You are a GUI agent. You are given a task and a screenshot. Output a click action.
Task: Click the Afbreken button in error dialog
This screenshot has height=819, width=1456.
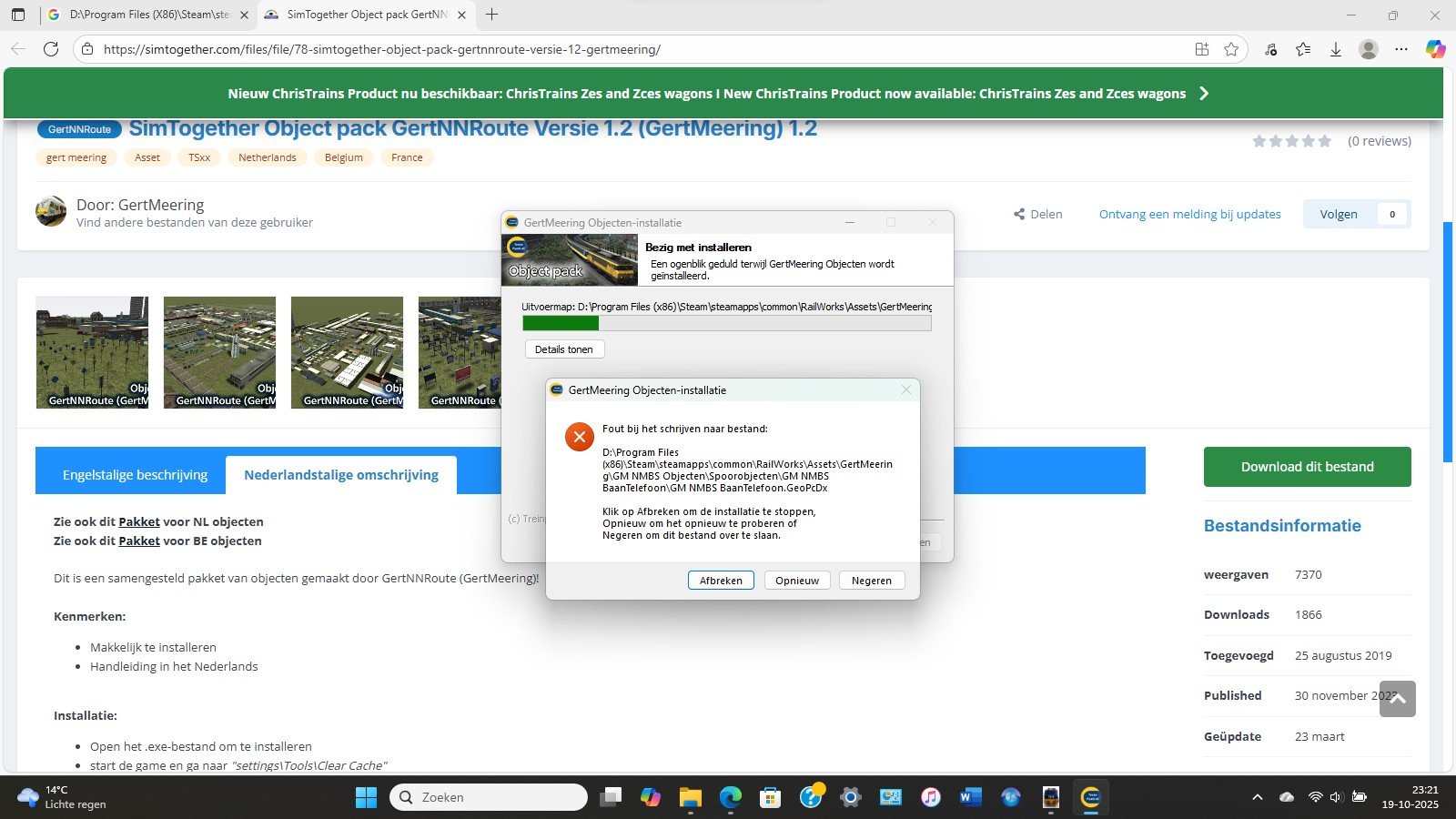click(721, 581)
